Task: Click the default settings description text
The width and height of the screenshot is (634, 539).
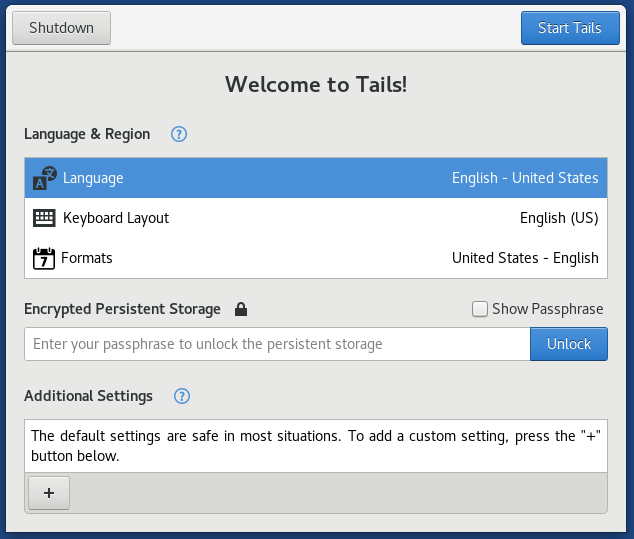Action: (316, 445)
